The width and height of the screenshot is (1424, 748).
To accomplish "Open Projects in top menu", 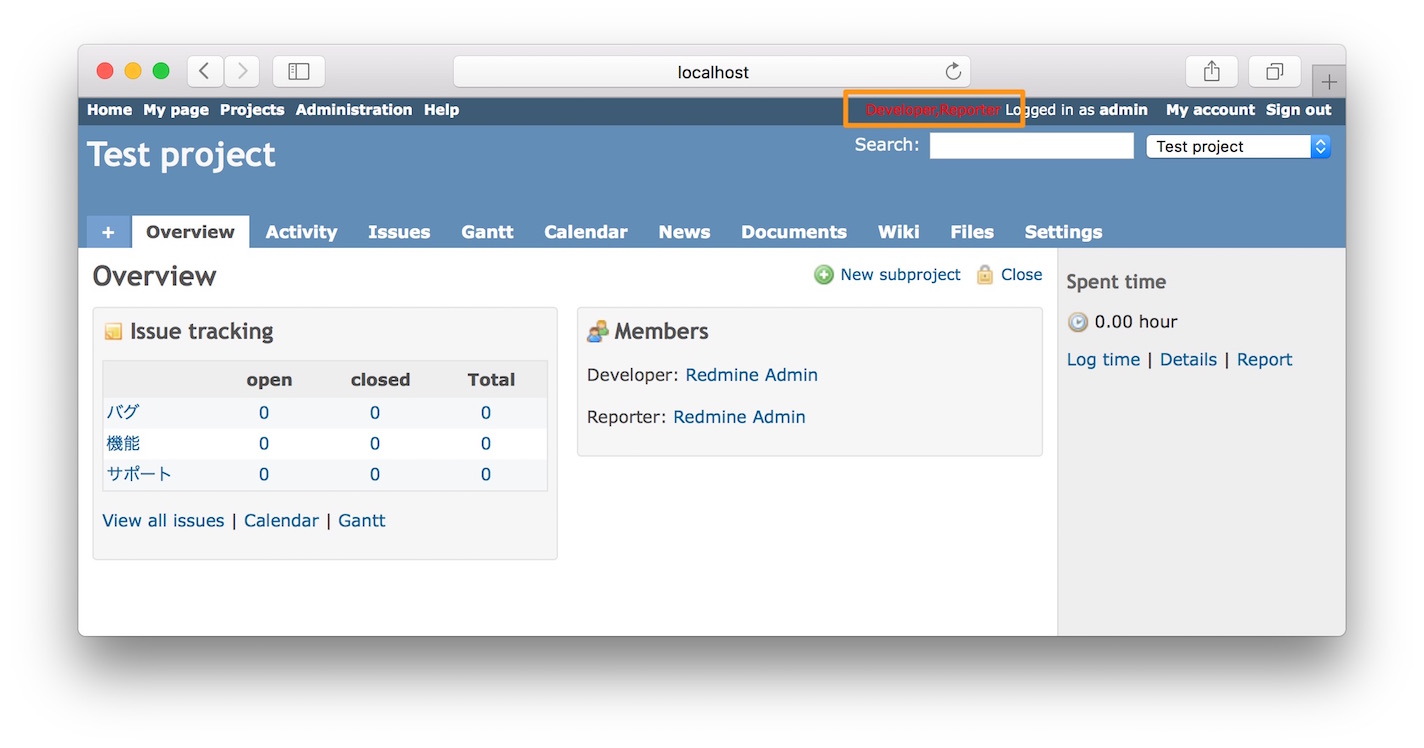I will (x=252, y=110).
